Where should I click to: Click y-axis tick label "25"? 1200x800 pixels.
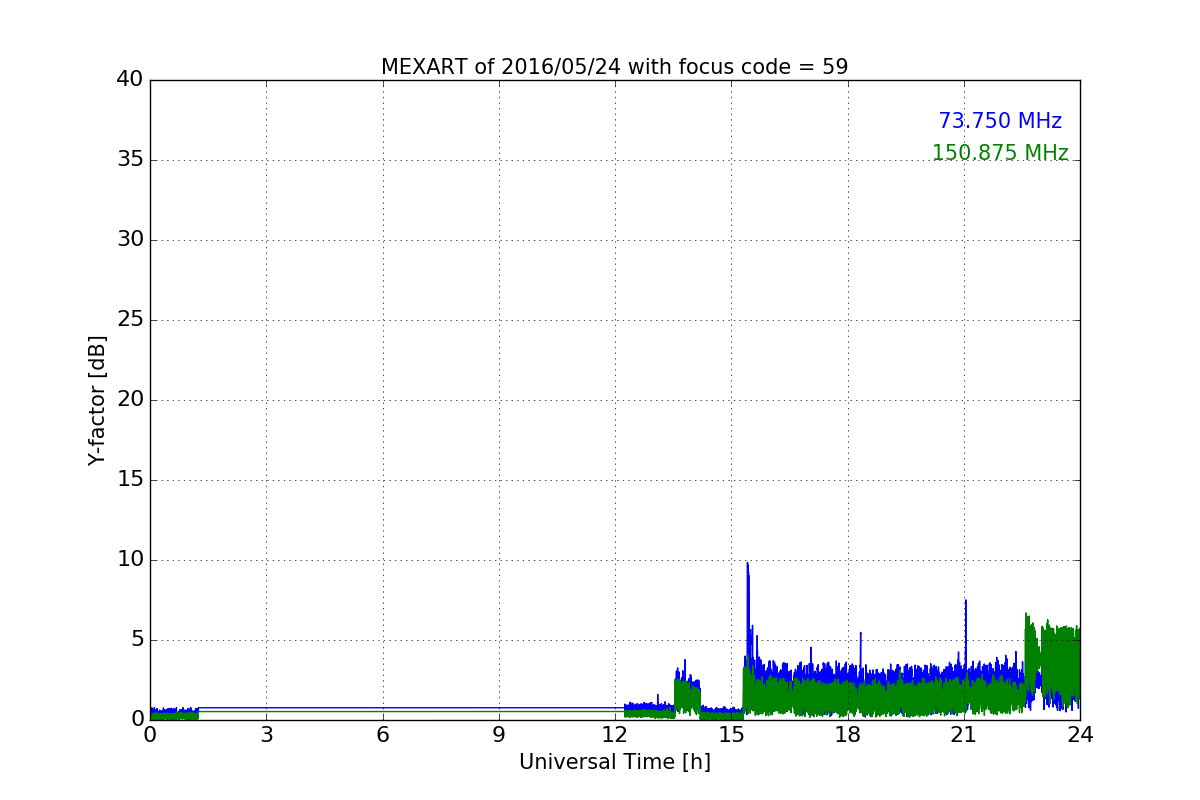pos(130,320)
